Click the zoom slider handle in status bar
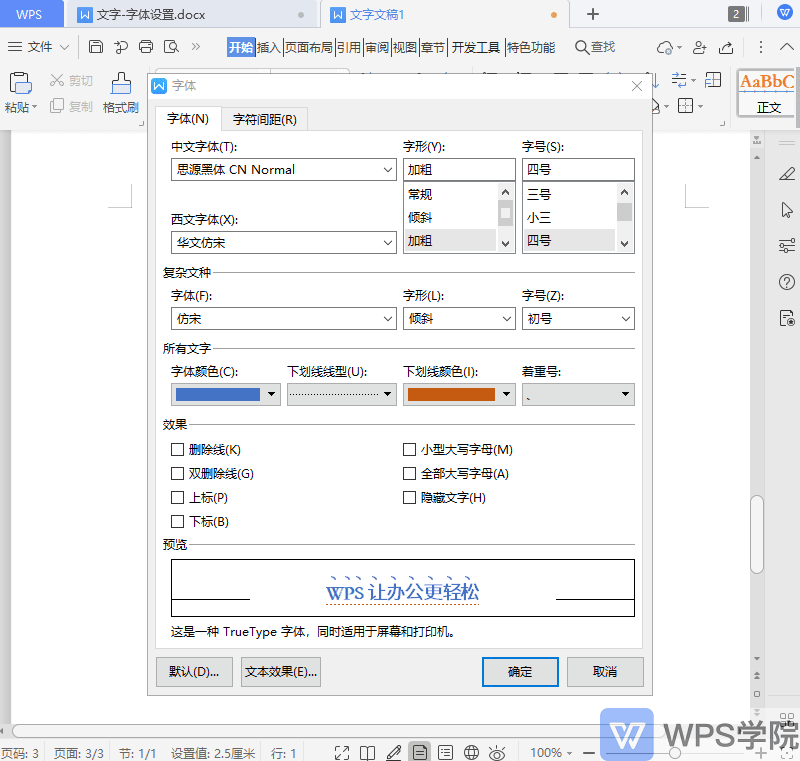The width and height of the screenshot is (800, 761). click(674, 753)
